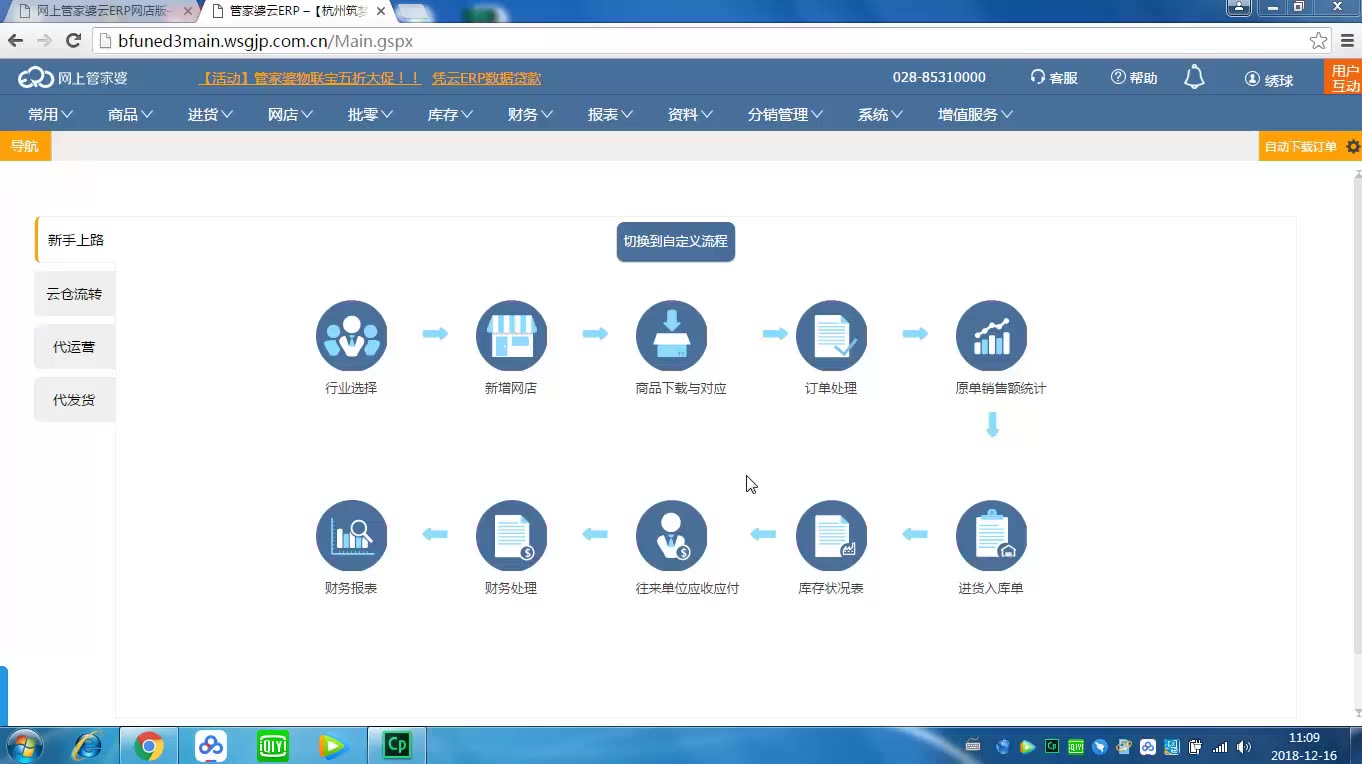Go forward with browser forward arrow
Viewport: 1362px width, 764px height.
coord(44,41)
